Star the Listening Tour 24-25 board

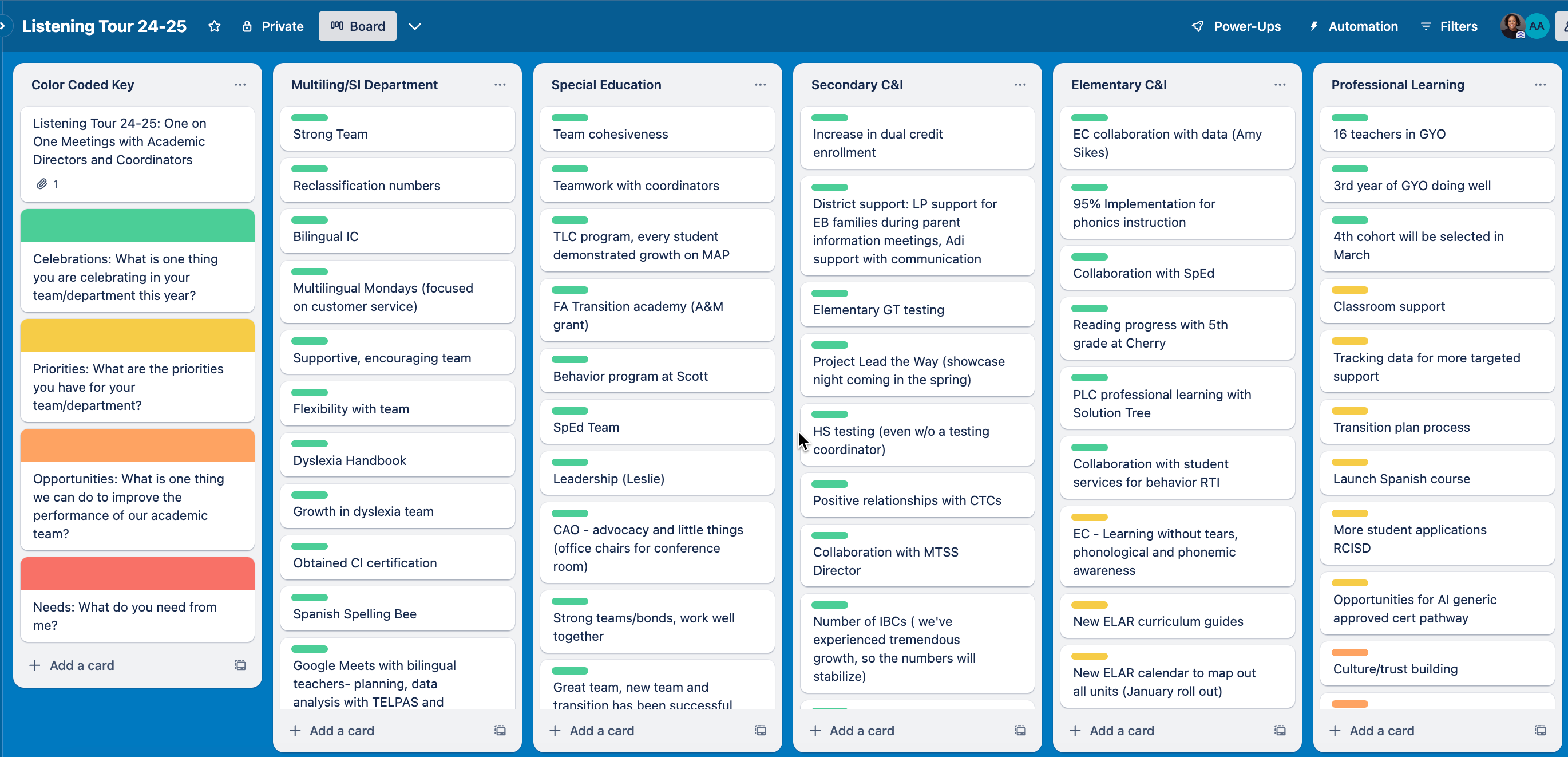214,26
